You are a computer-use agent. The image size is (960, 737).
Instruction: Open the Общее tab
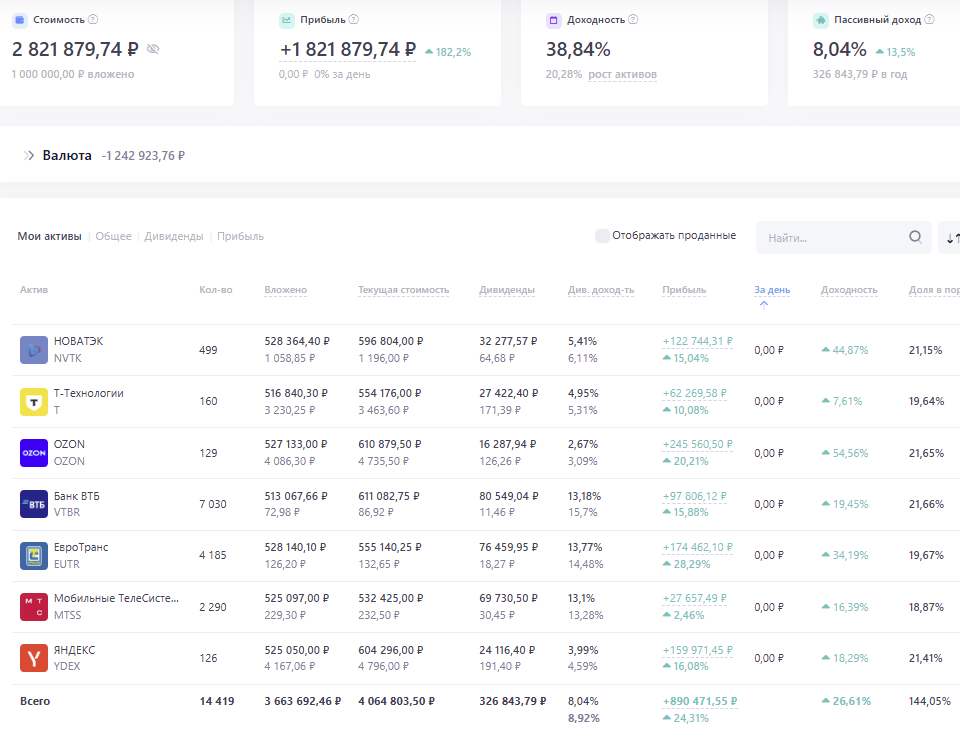coord(113,237)
